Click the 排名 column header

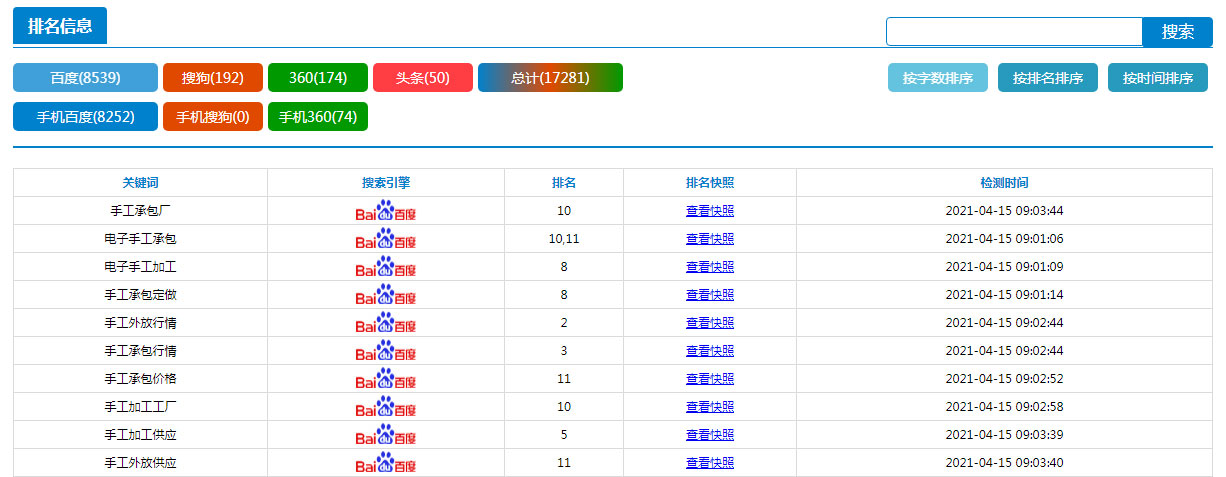click(564, 183)
